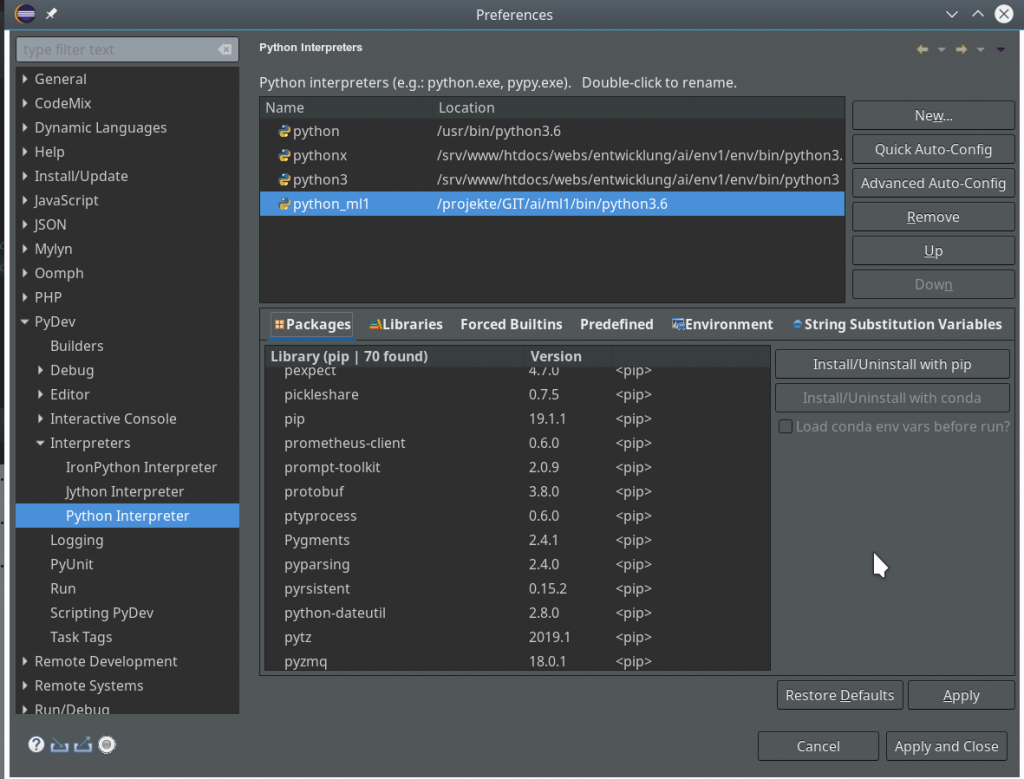Switch to the Libraries tab
The width and height of the screenshot is (1024, 779).
(x=405, y=324)
